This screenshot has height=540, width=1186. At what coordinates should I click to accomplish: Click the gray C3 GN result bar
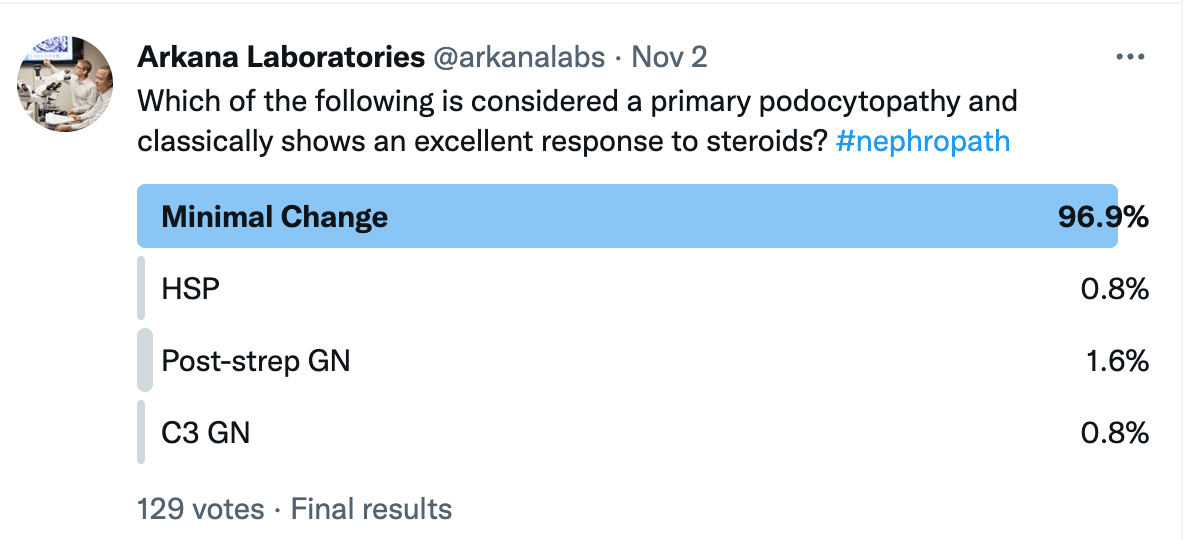141,432
